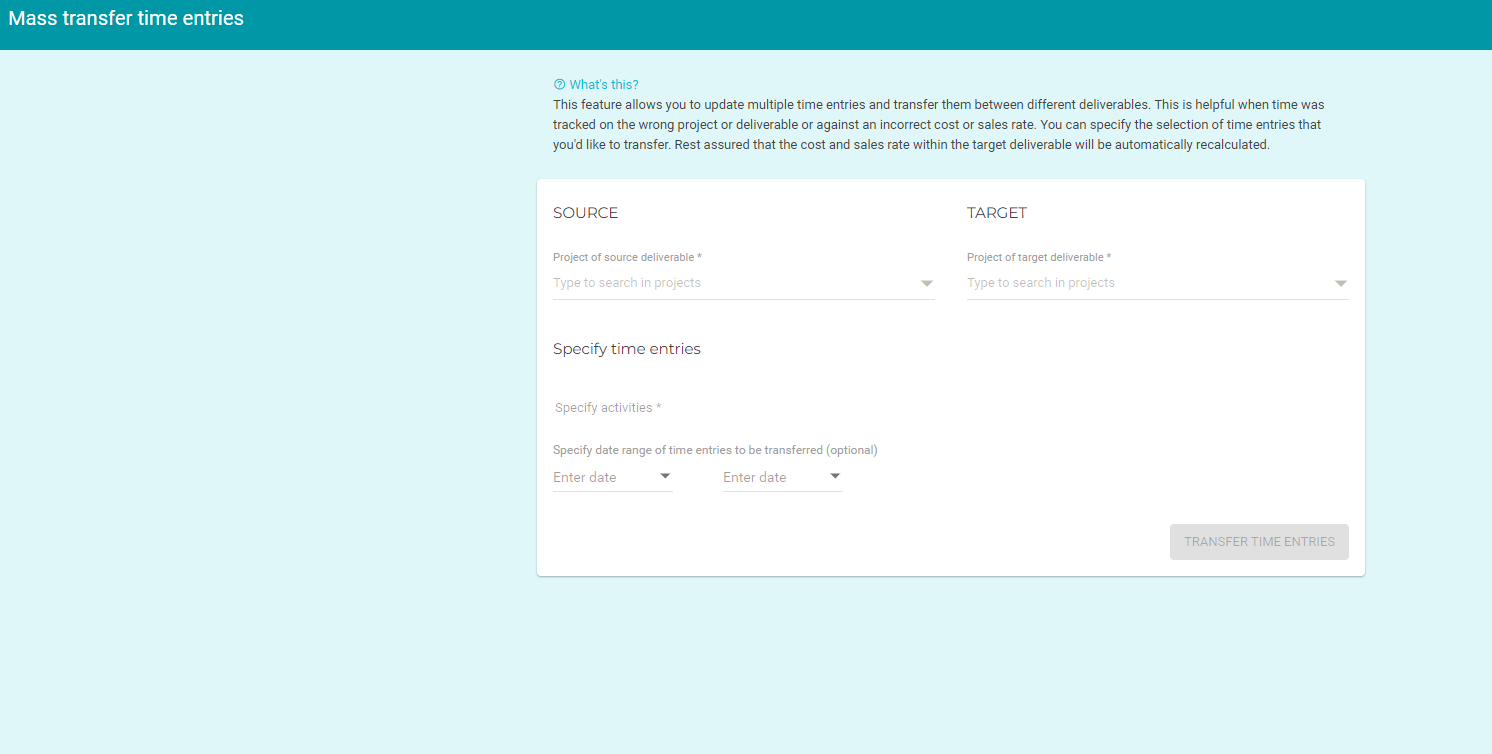Open the end date picker arrow
This screenshot has width=1492, height=754.
[x=835, y=476]
